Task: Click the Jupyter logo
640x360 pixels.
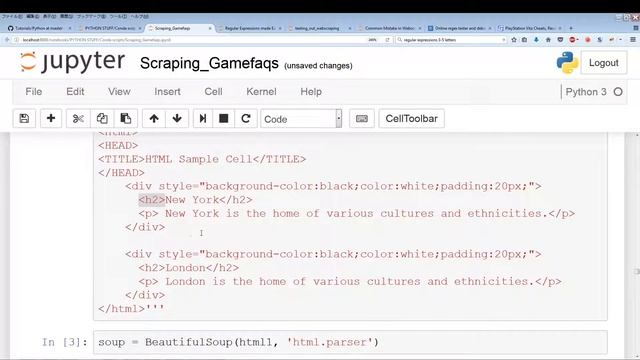Action: [72, 62]
